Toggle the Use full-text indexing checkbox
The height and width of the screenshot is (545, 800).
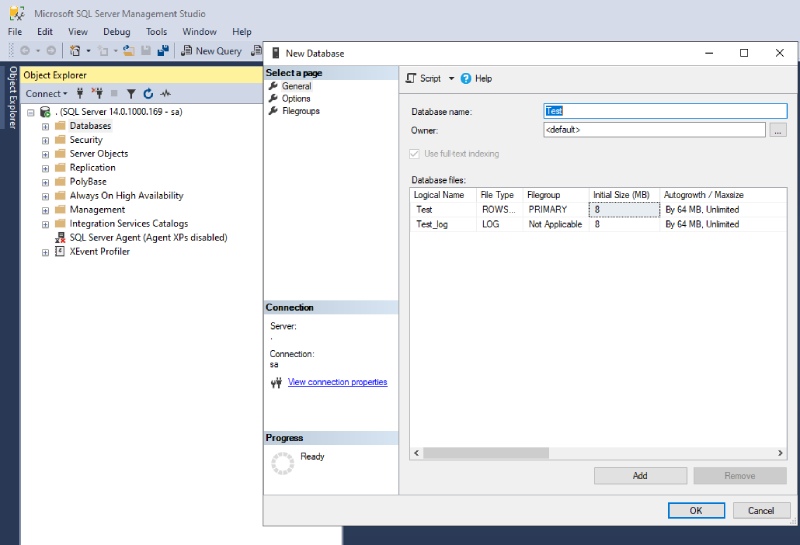click(415, 154)
